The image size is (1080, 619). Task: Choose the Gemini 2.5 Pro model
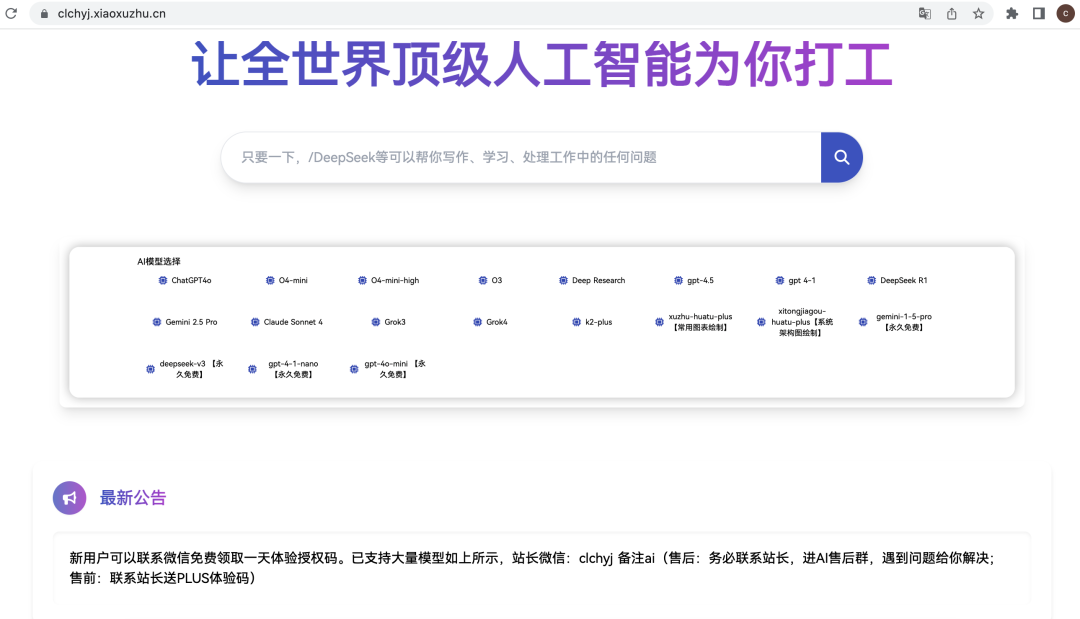[x=185, y=322]
